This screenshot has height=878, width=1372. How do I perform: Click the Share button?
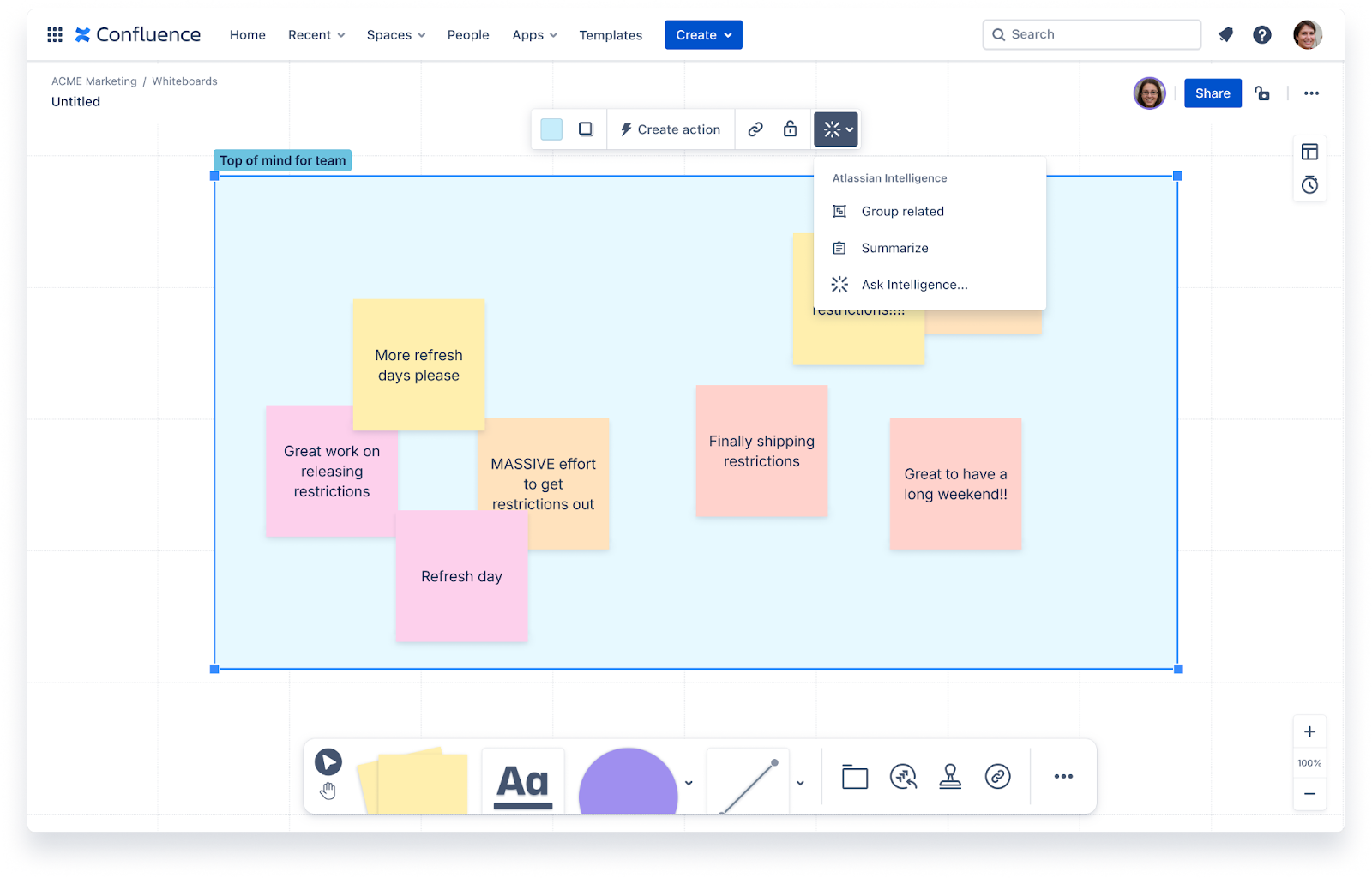pyautogui.click(x=1213, y=93)
